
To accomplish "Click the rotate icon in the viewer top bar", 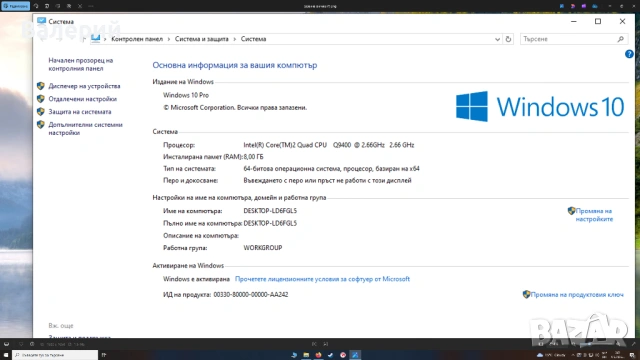I will pos(36,6).
